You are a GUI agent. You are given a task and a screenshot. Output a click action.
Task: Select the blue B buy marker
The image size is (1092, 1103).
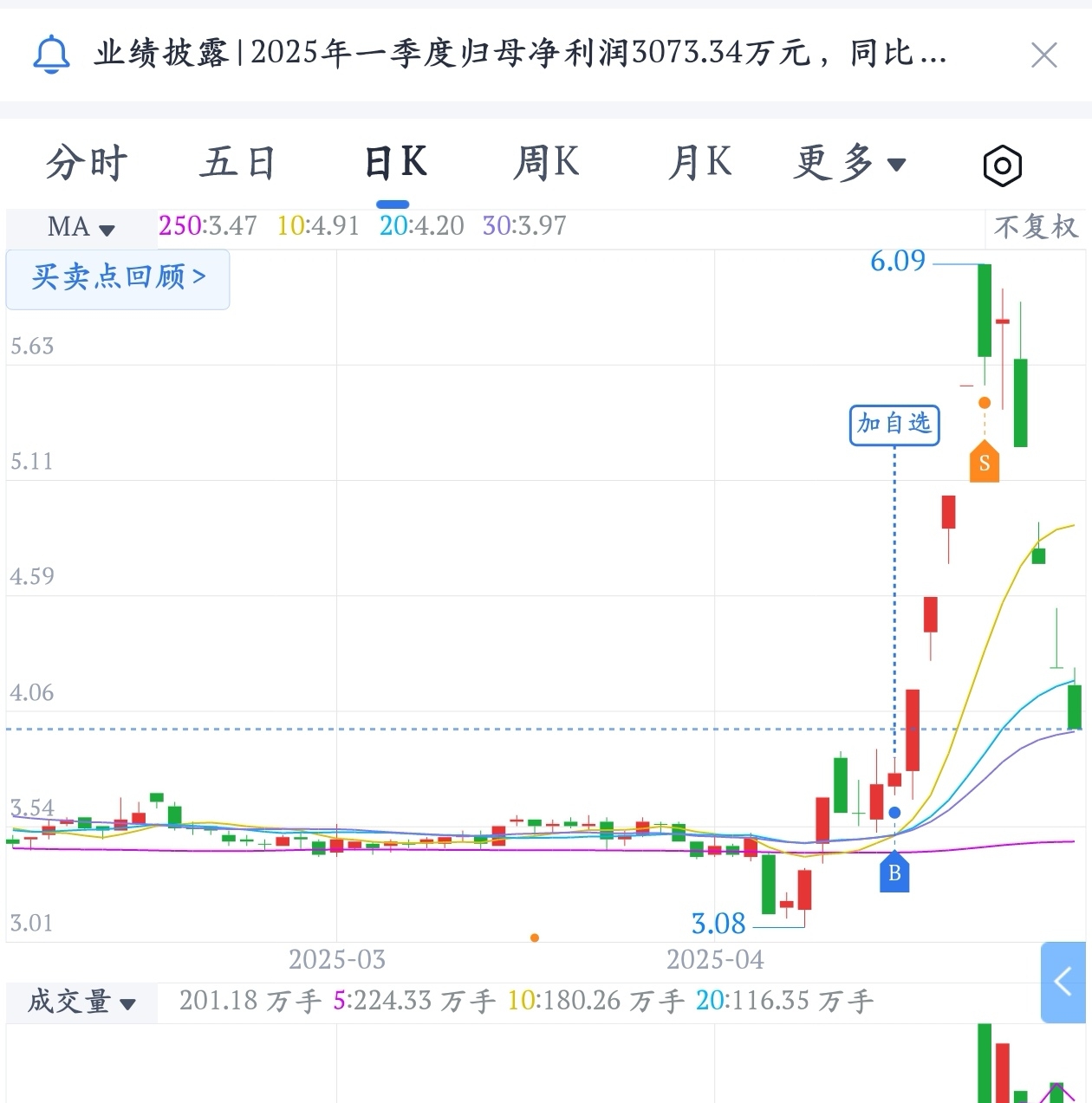click(894, 872)
